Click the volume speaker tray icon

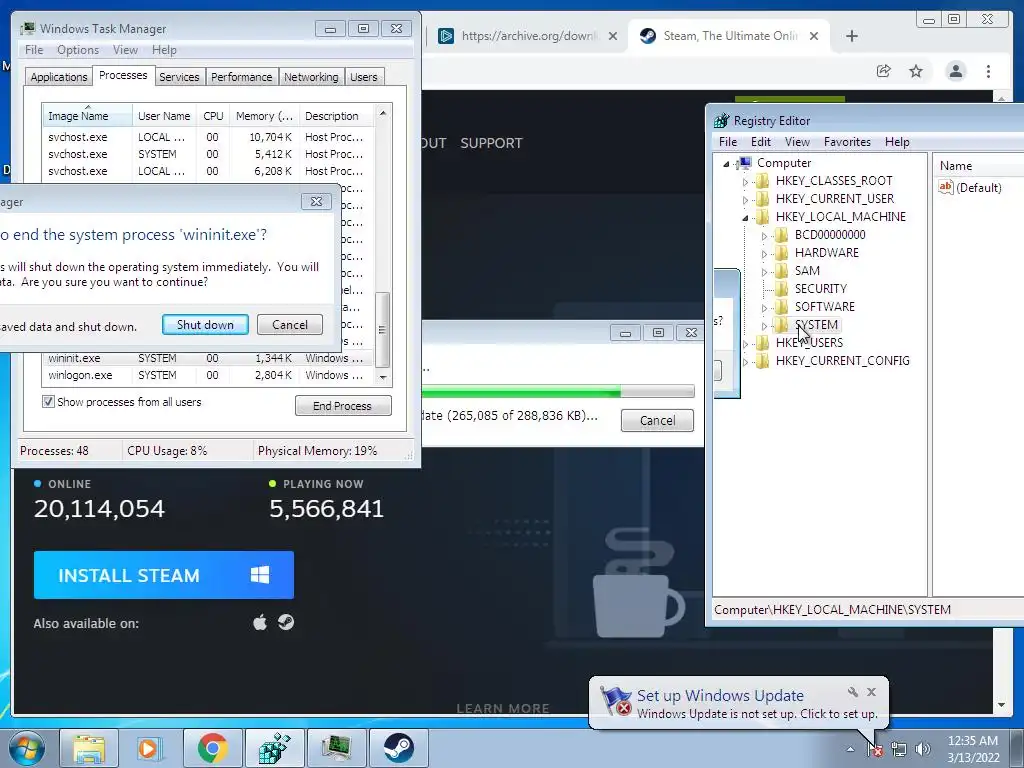(x=922, y=749)
